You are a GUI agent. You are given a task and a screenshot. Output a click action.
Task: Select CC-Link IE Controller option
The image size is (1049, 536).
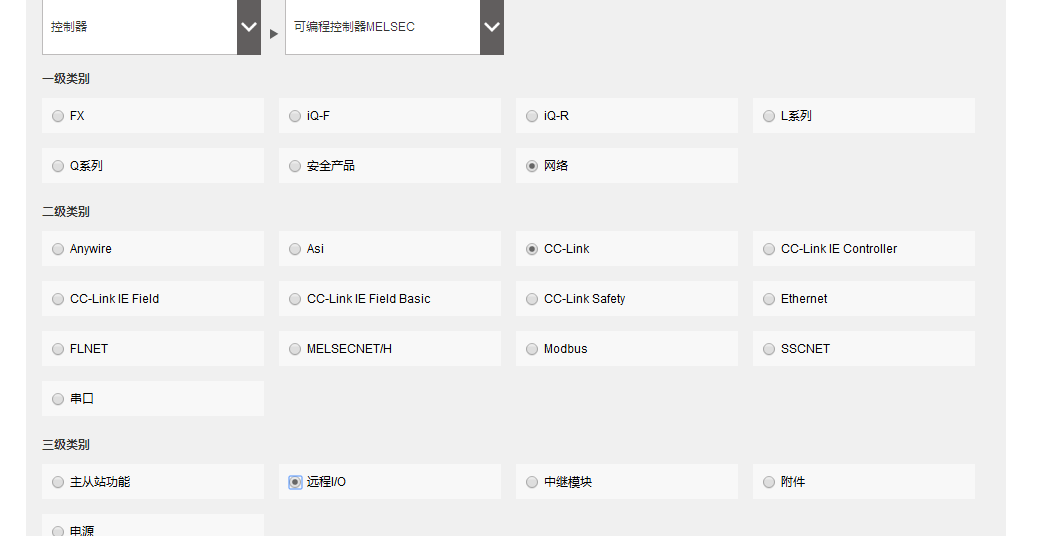pos(769,249)
